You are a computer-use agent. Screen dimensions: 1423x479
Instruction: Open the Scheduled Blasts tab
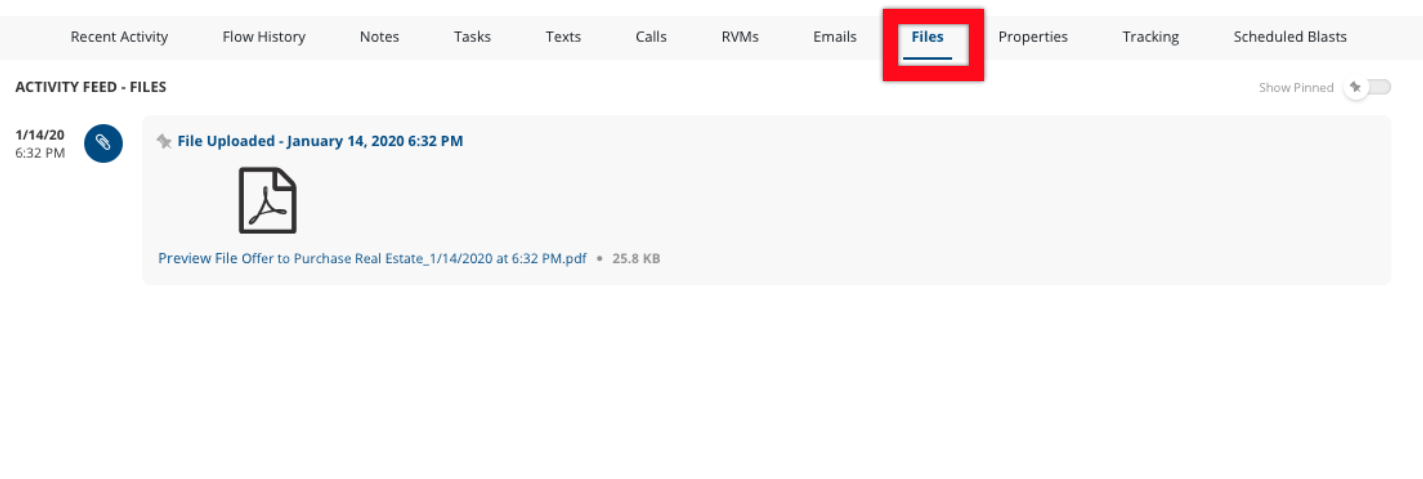pyautogui.click(x=1290, y=37)
